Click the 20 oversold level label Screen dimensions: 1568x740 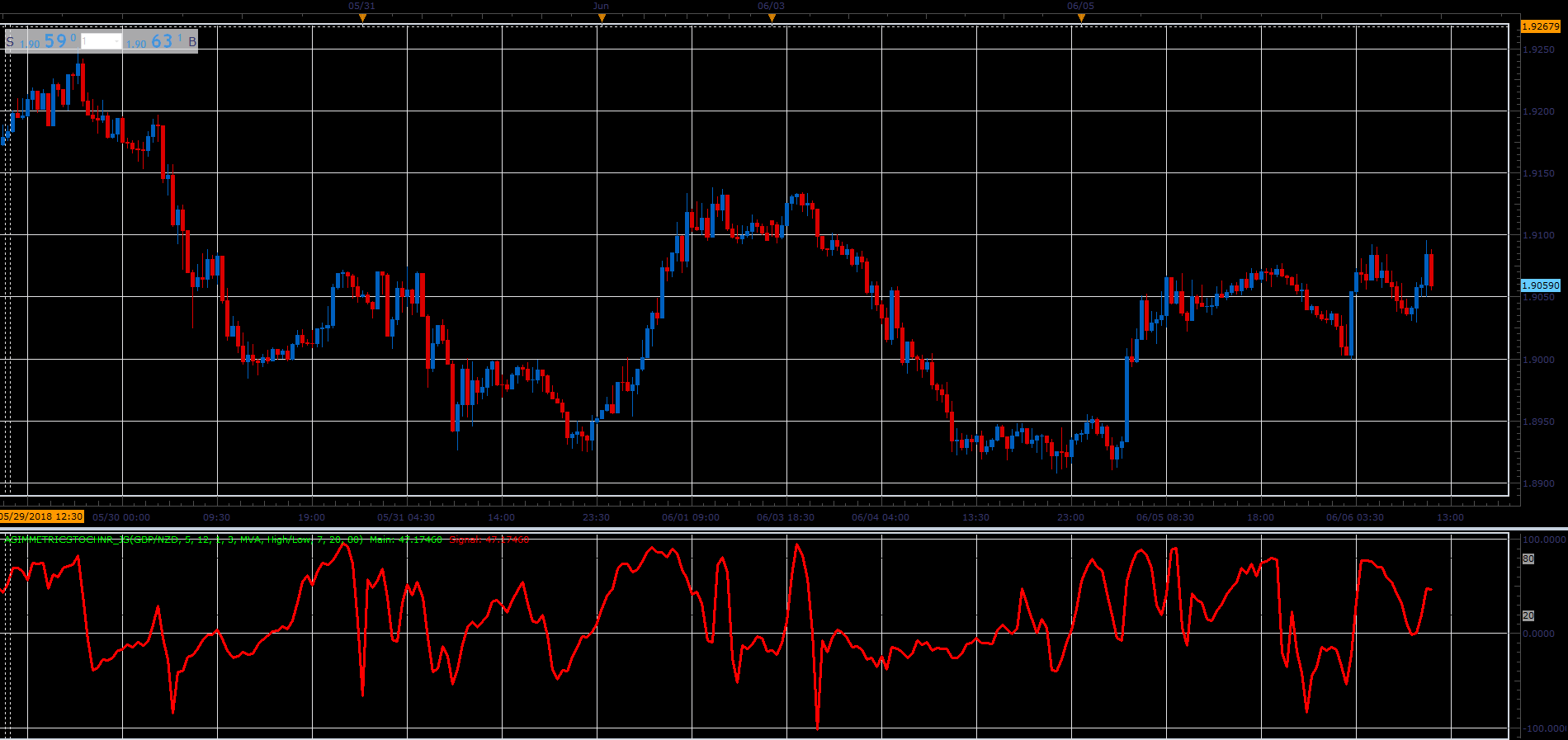(1528, 615)
